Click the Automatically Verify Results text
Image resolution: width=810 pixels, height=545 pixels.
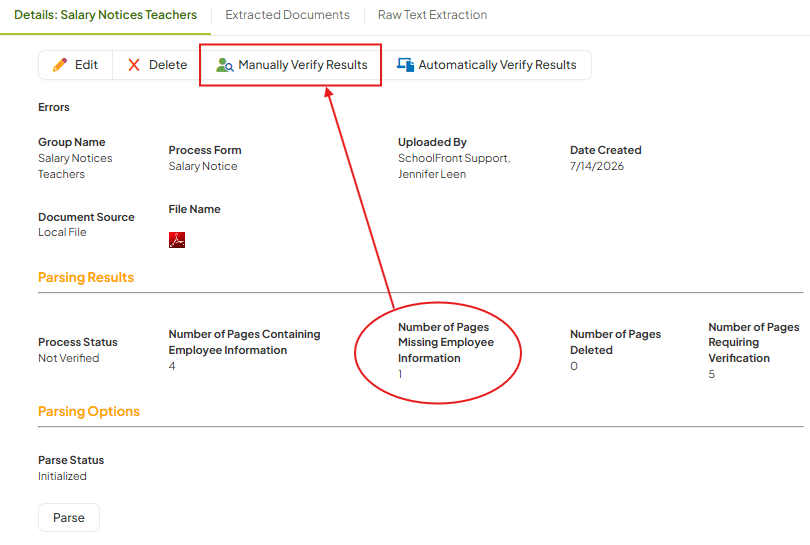click(x=497, y=65)
